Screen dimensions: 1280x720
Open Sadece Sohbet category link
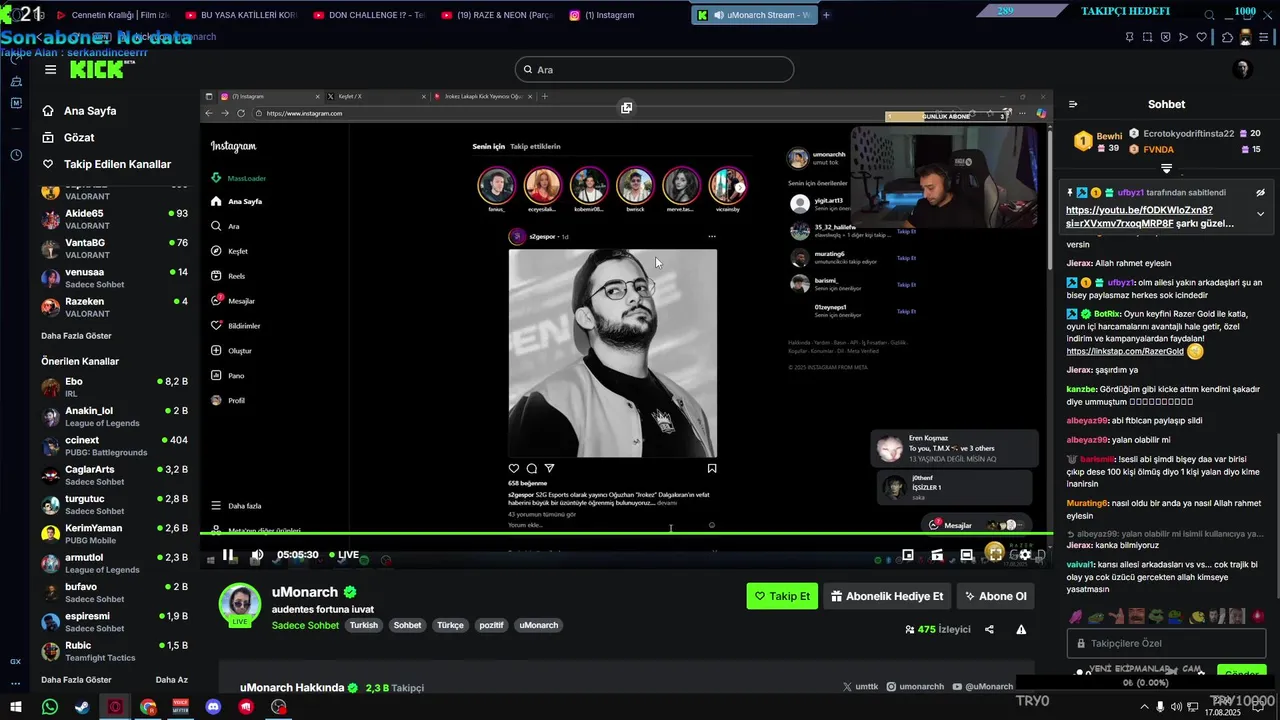pyautogui.click(x=305, y=625)
